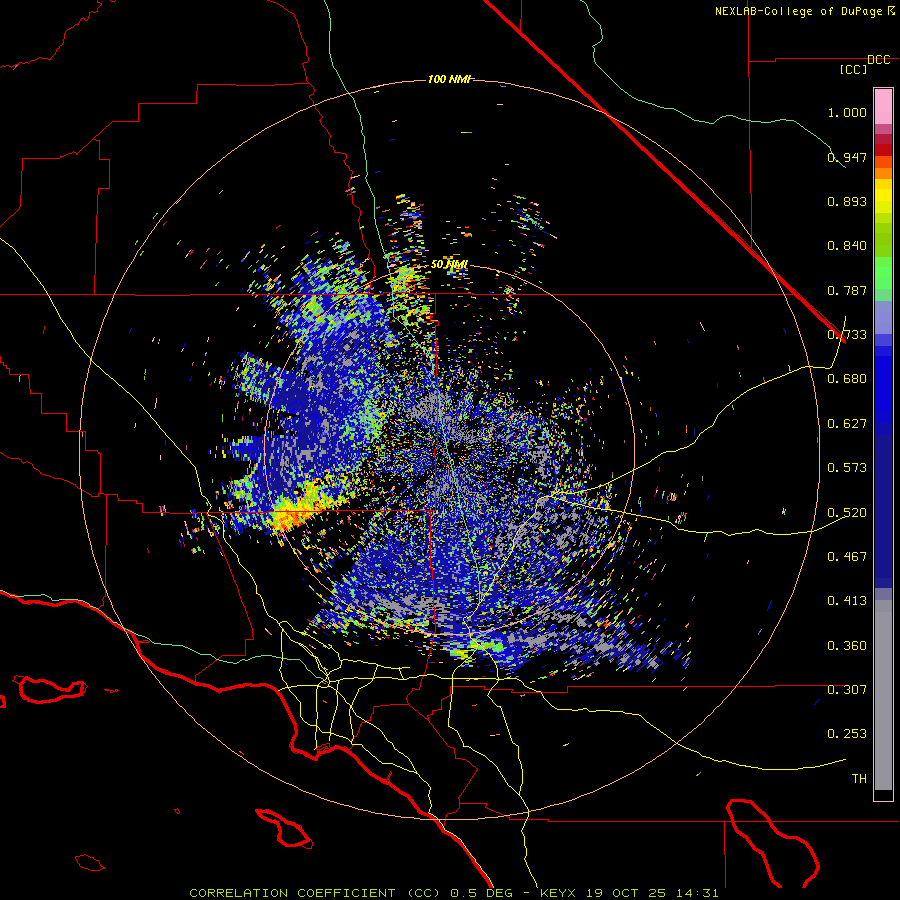This screenshot has width=900, height=900.
Task: Select the 0.787 scale value
Action: coord(847,290)
